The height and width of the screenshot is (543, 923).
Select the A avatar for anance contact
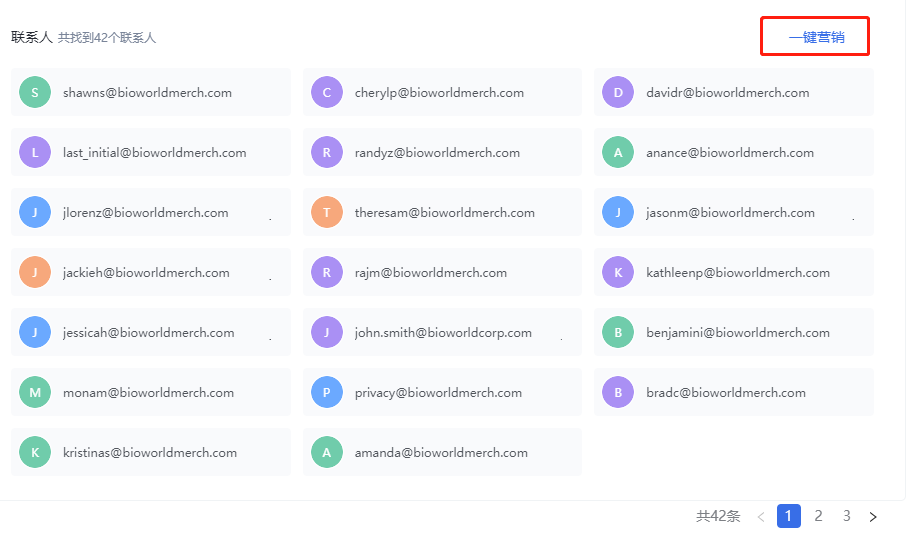click(618, 153)
